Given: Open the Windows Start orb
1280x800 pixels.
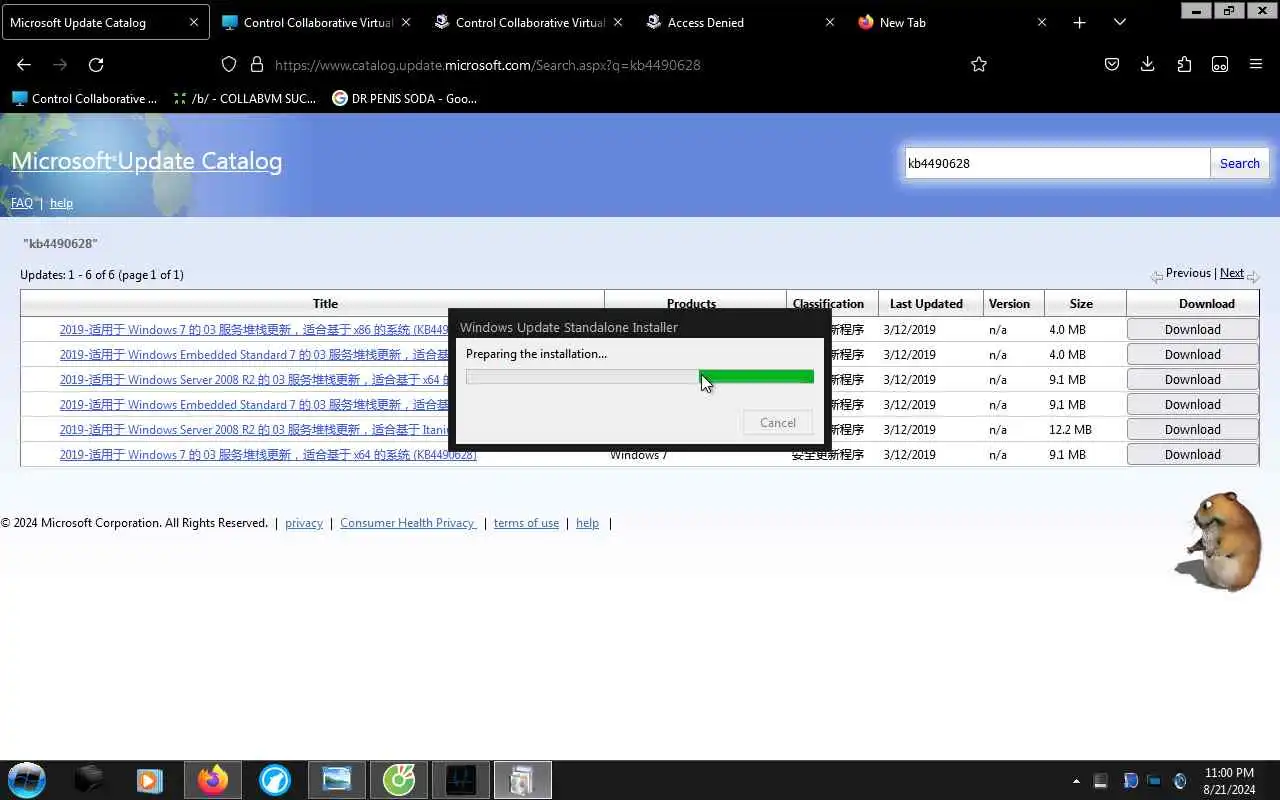Looking at the screenshot, I should 27,780.
